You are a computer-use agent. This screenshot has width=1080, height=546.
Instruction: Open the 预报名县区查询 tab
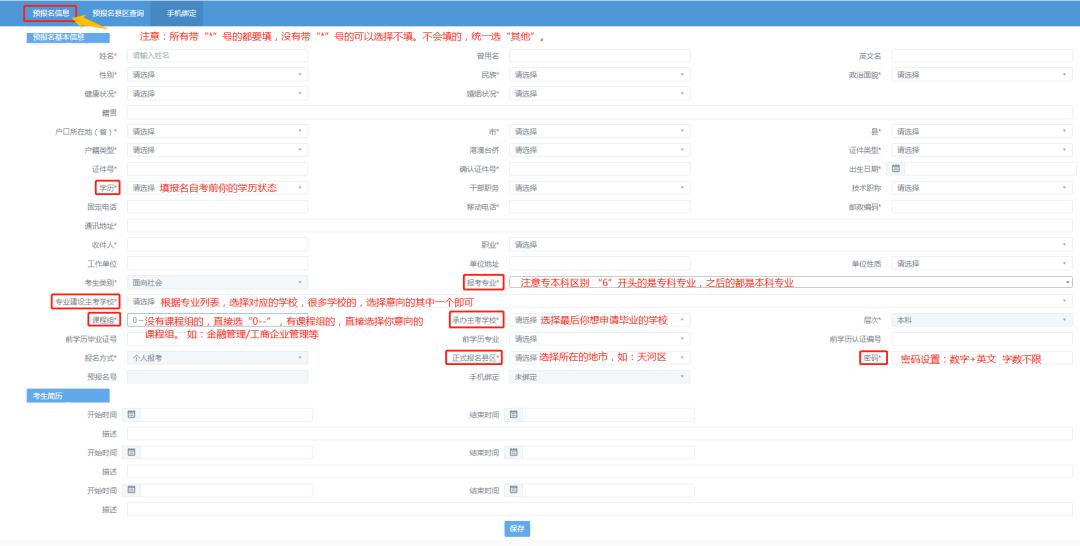pos(117,13)
